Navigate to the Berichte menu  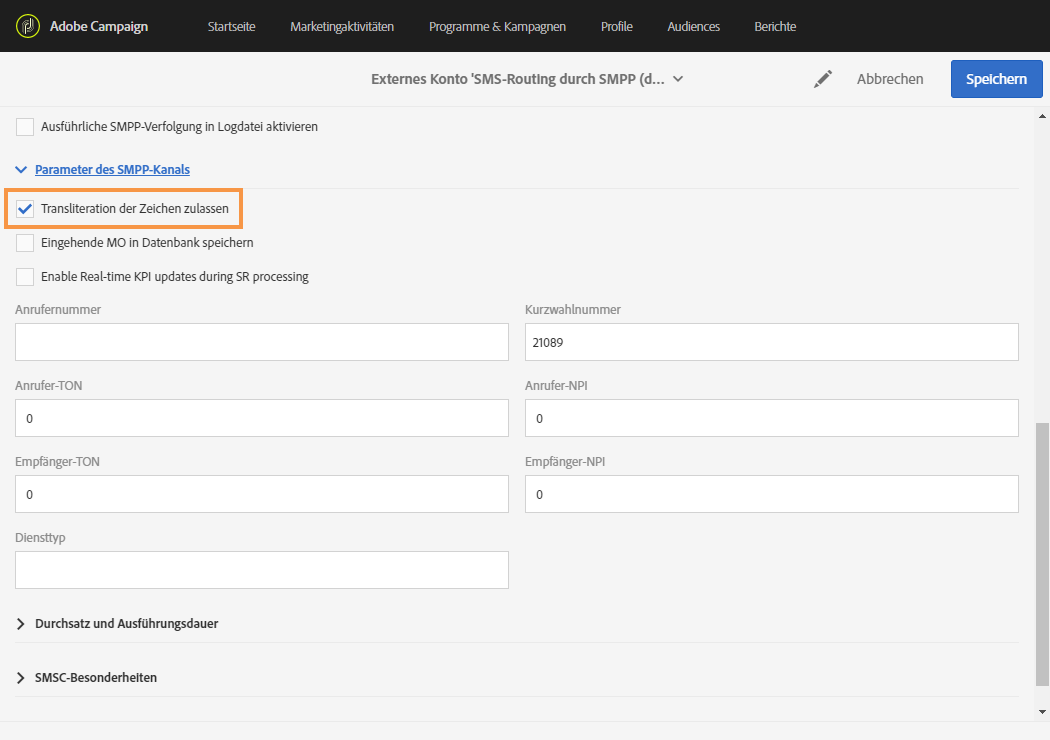pos(776,26)
